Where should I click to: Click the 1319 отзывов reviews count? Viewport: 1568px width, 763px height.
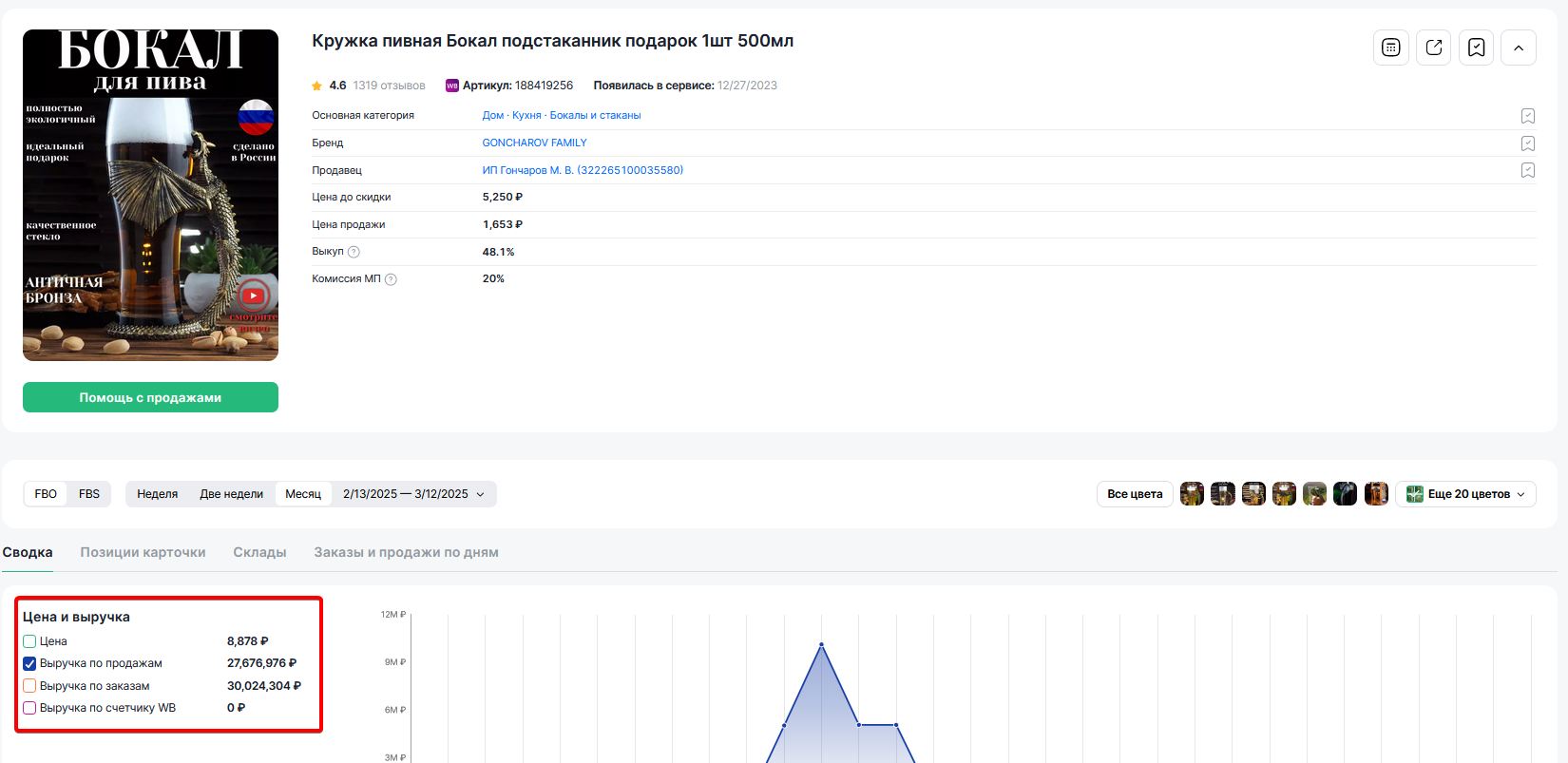coord(390,86)
